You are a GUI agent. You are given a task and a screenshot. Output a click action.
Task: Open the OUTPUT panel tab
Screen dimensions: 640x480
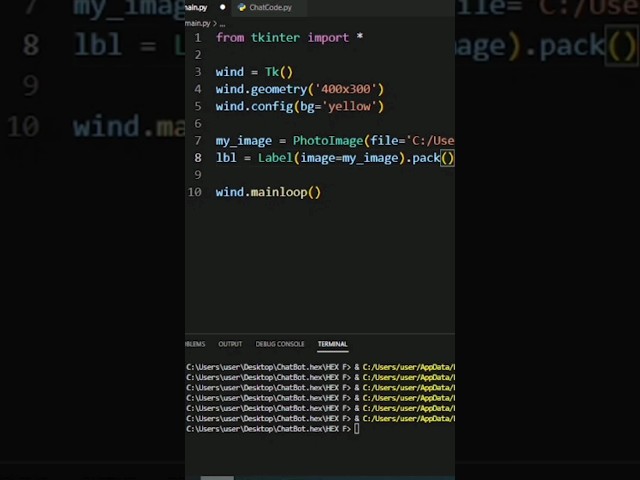tap(230, 344)
